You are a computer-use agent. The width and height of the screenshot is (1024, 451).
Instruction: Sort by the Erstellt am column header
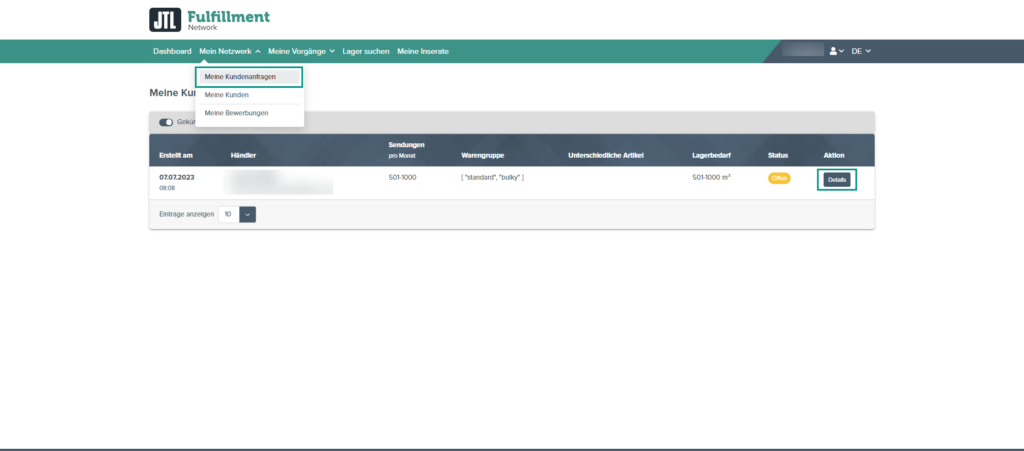(176, 156)
